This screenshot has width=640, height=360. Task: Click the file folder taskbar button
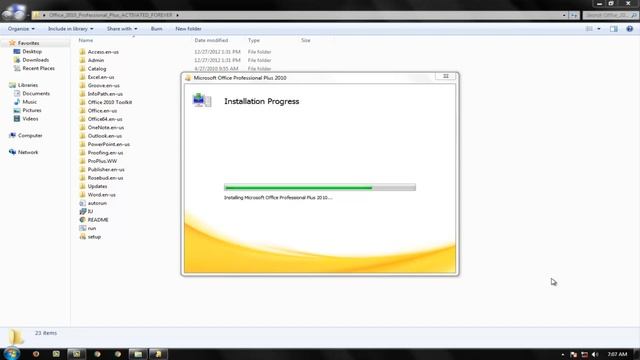pyautogui.click(x=138, y=354)
